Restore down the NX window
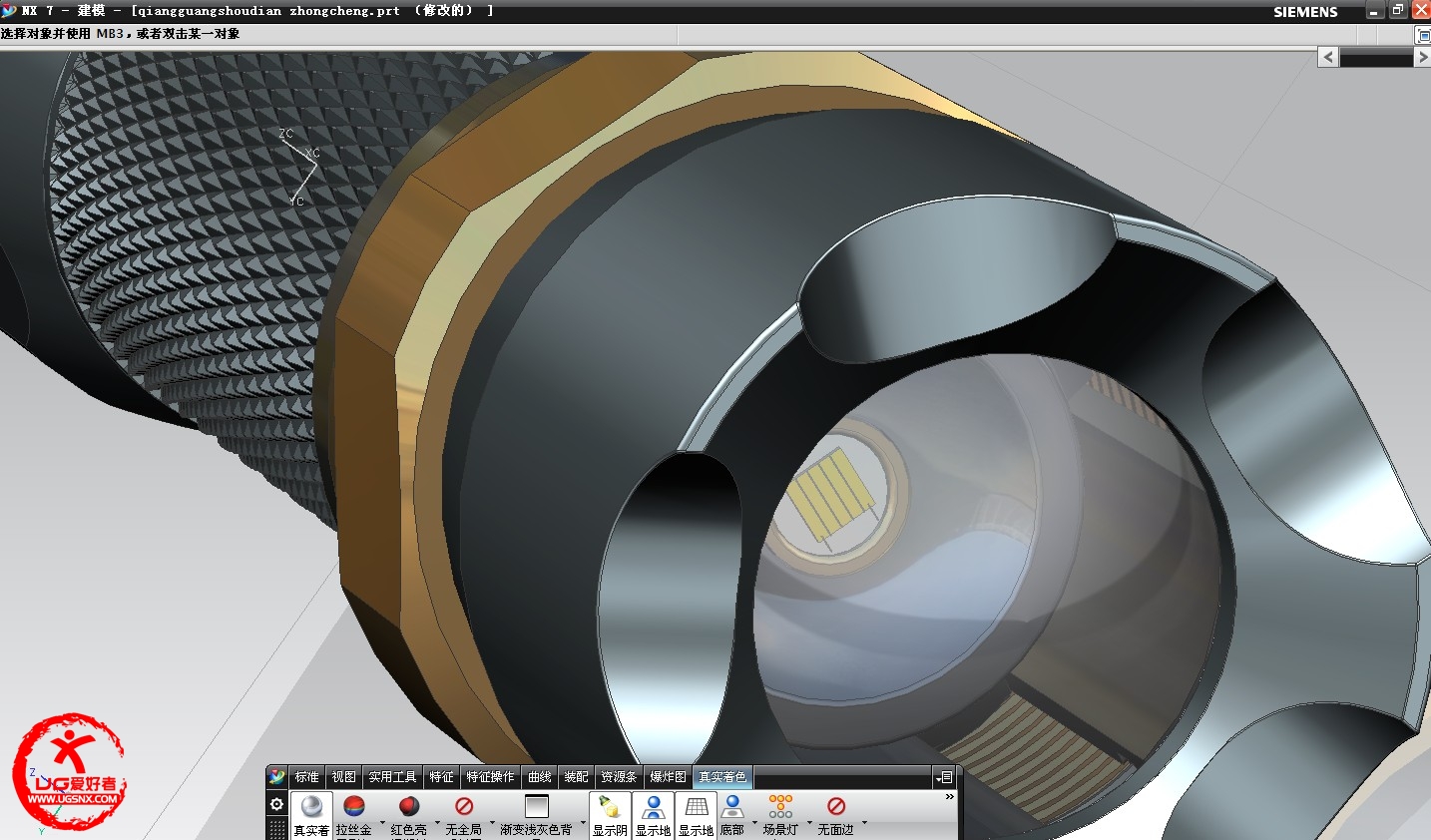The image size is (1431, 840). coord(1398,10)
